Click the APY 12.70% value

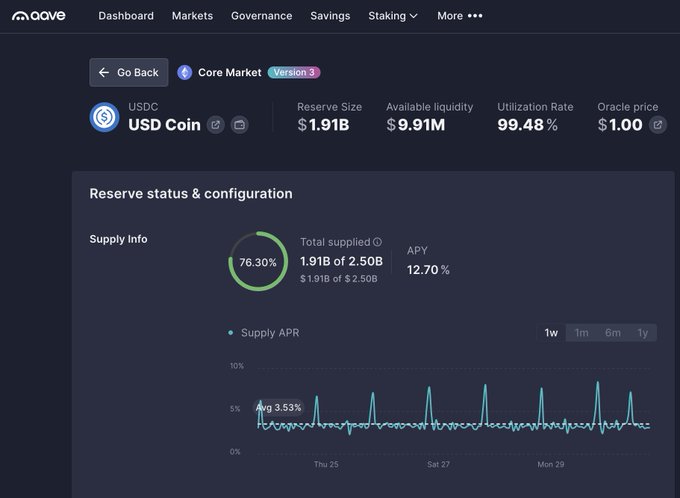coord(428,270)
